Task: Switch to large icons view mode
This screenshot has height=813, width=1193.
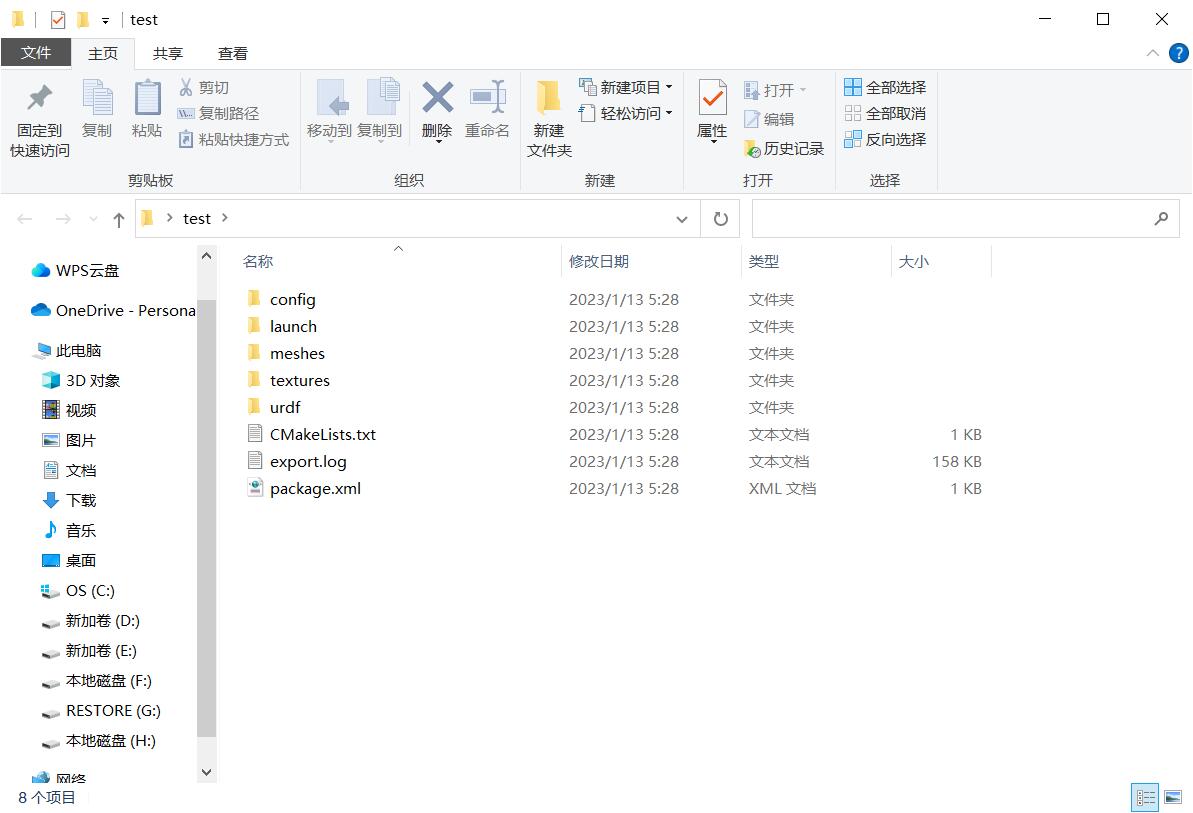Action: tap(1174, 797)
